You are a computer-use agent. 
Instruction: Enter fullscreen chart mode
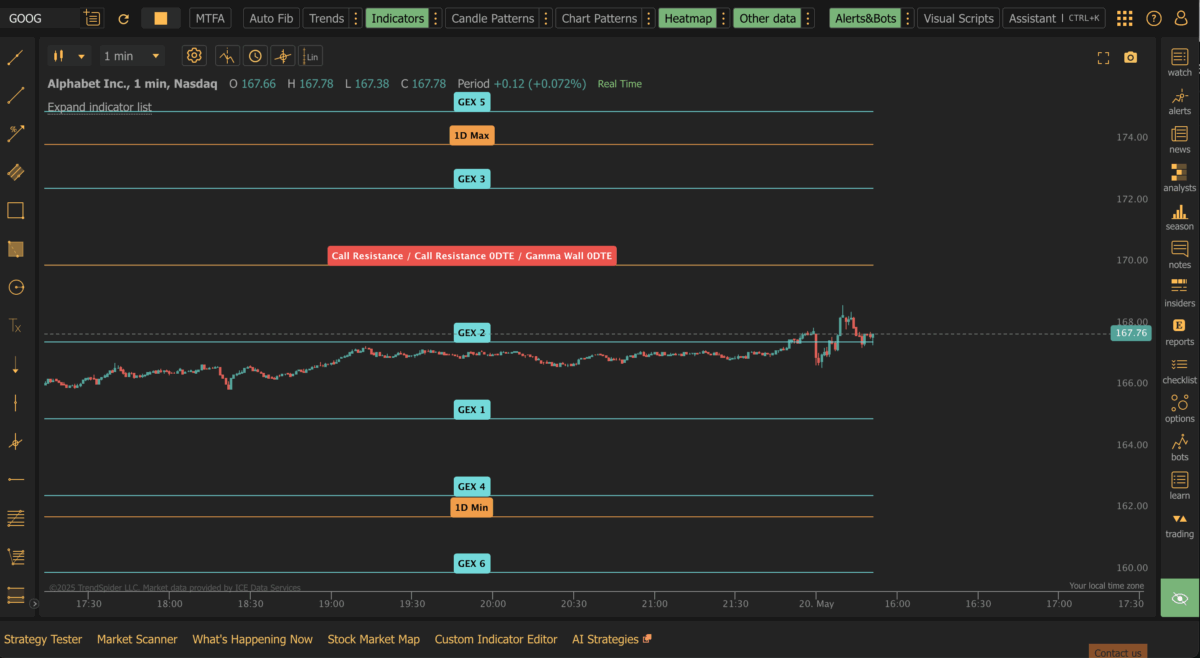click(1103, 57)
